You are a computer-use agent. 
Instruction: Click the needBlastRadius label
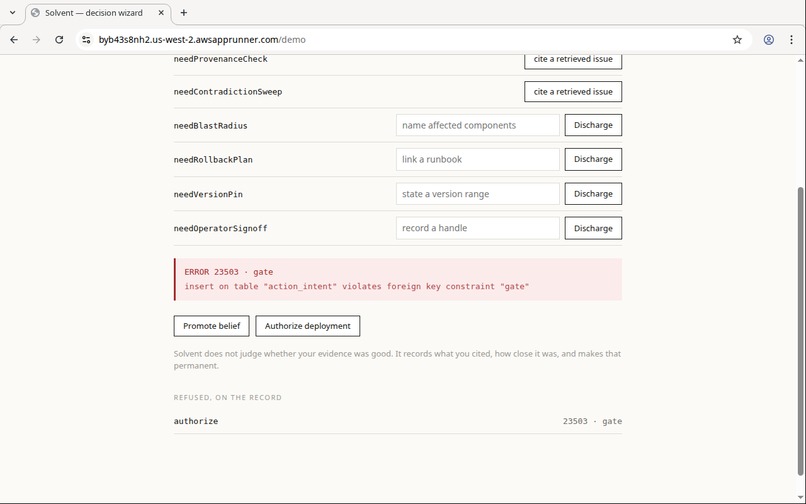(x=210, y=125)
